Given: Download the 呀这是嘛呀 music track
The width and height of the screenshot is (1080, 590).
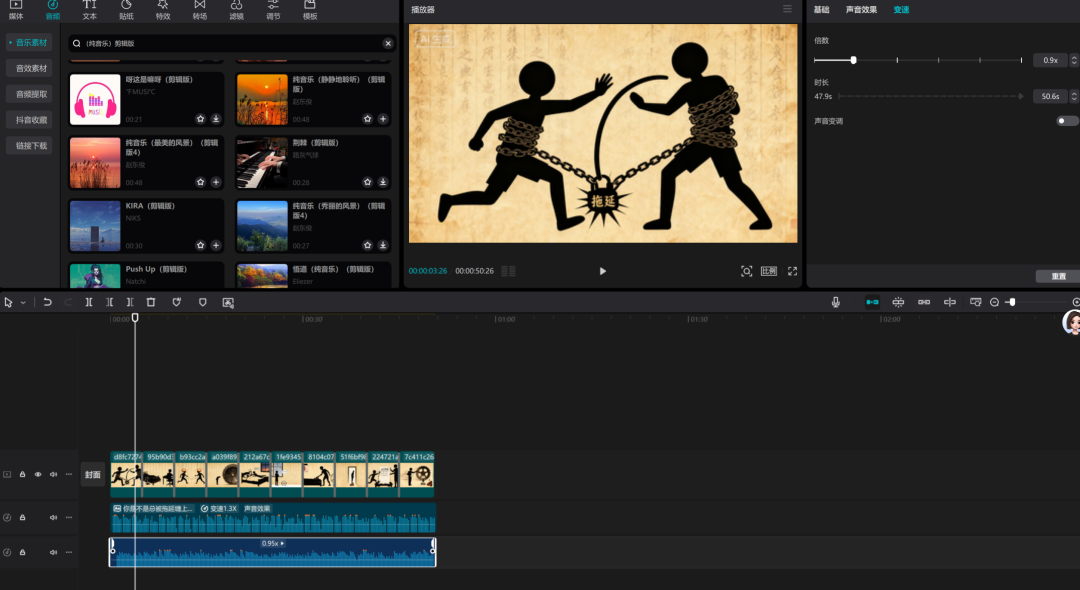Looking at the screenshot, I should click(215, 119).
